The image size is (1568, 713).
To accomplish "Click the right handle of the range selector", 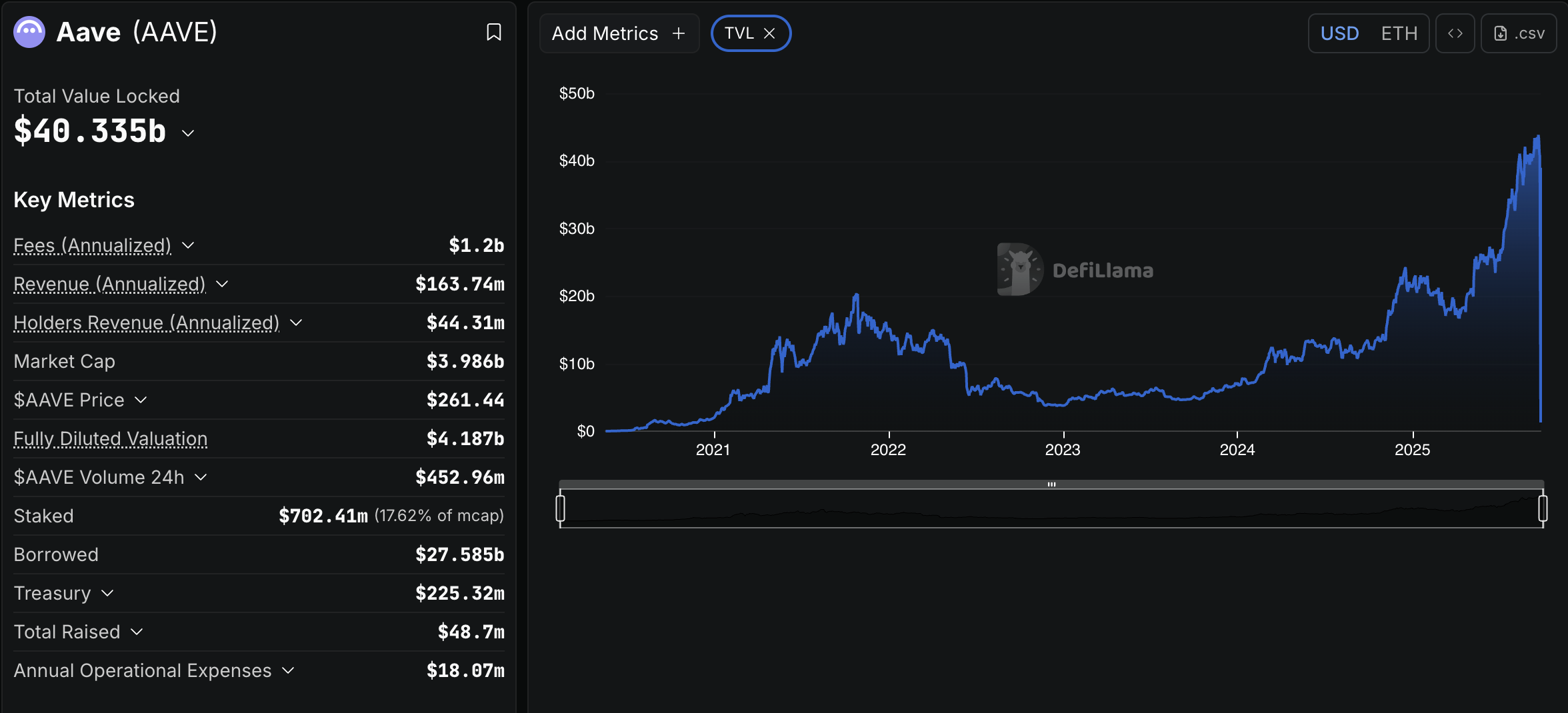I will pos(1543,508).
